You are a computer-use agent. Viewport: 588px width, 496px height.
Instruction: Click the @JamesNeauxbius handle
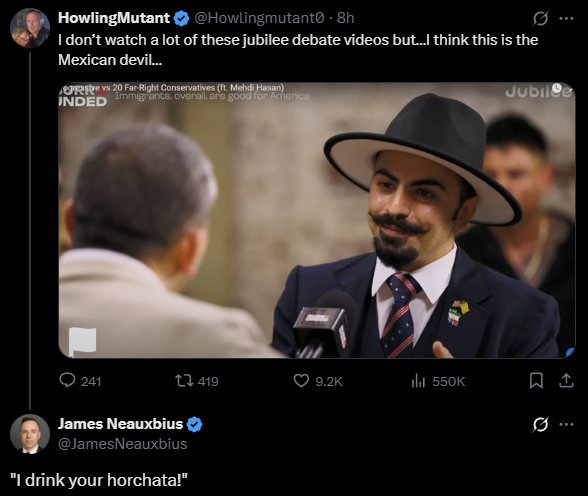123,444
